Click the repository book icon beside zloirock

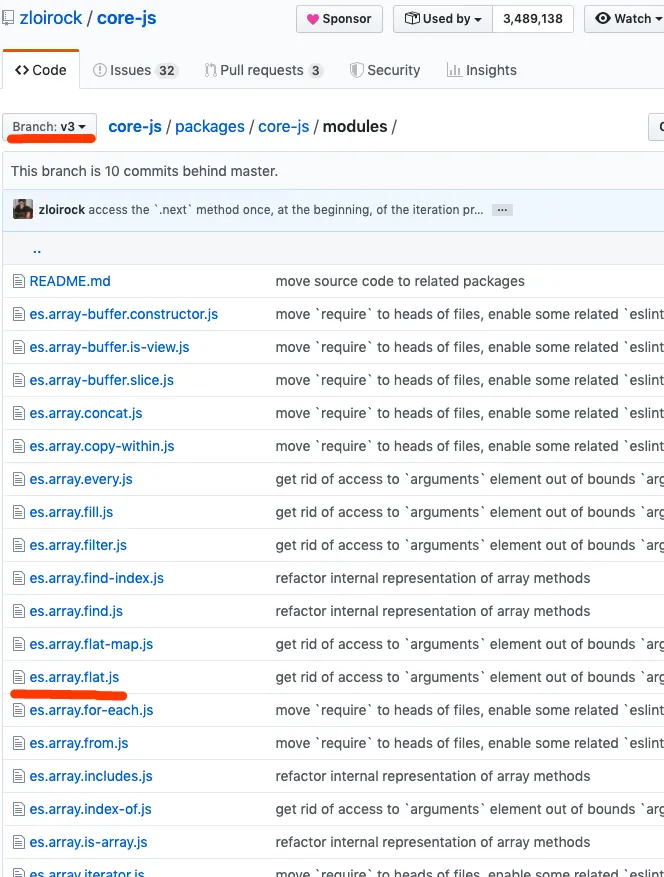point(8,18)
